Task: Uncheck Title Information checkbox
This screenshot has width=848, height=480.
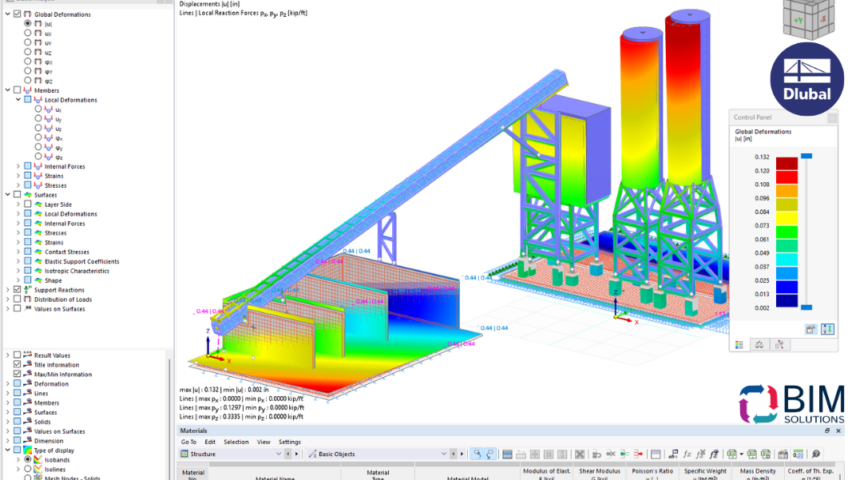Action: pos(17,364)
